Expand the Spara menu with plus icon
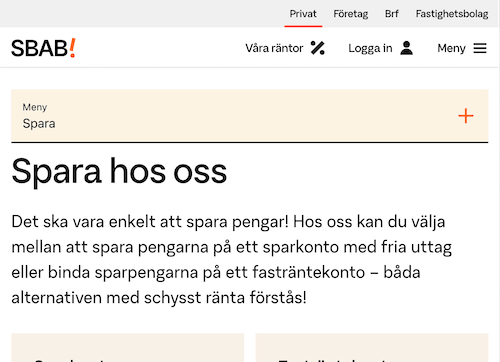The height and width of the screenshot is (362, 500). (466, 116)
